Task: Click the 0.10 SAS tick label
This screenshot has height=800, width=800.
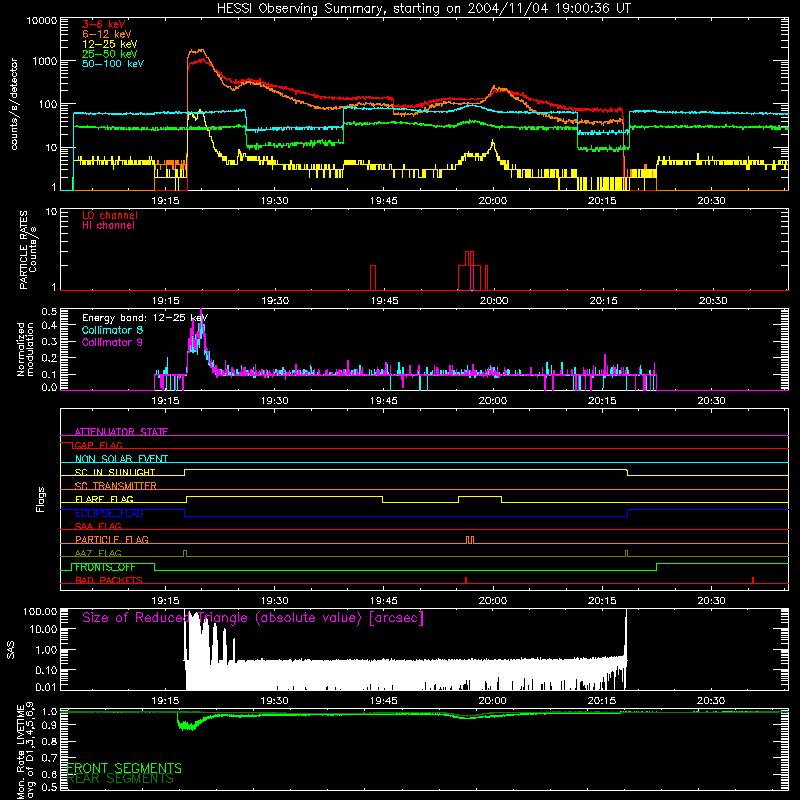Action: click(46, 670)
